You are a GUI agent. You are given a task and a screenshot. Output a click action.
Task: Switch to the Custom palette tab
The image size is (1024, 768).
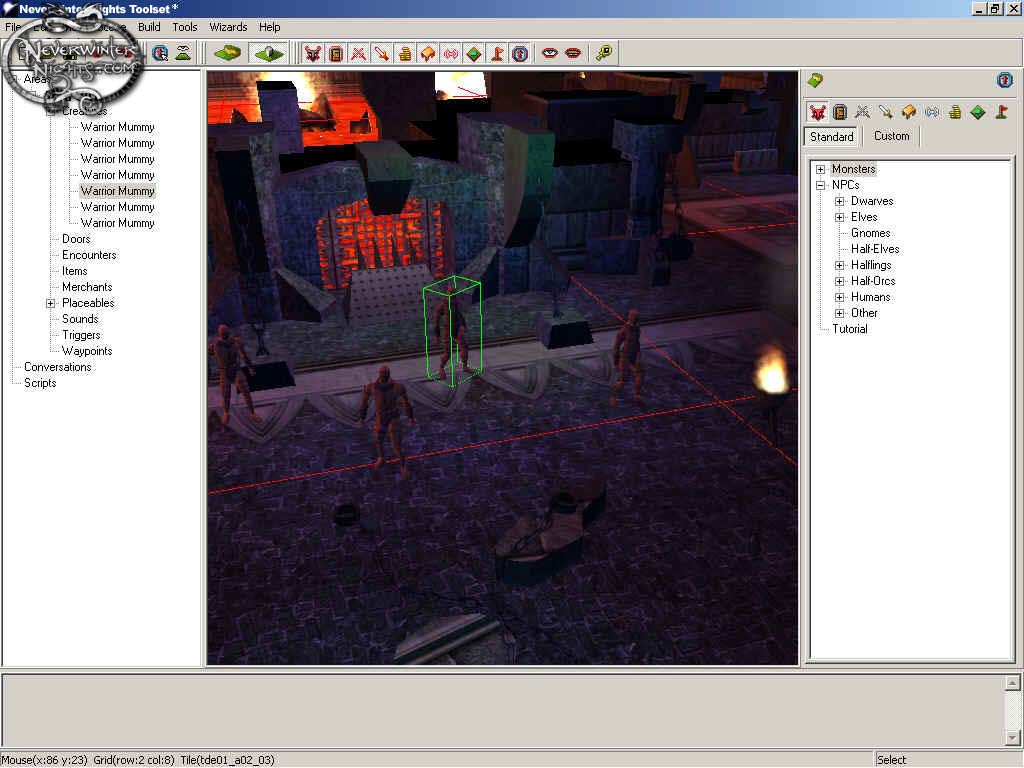coord(891,136)
